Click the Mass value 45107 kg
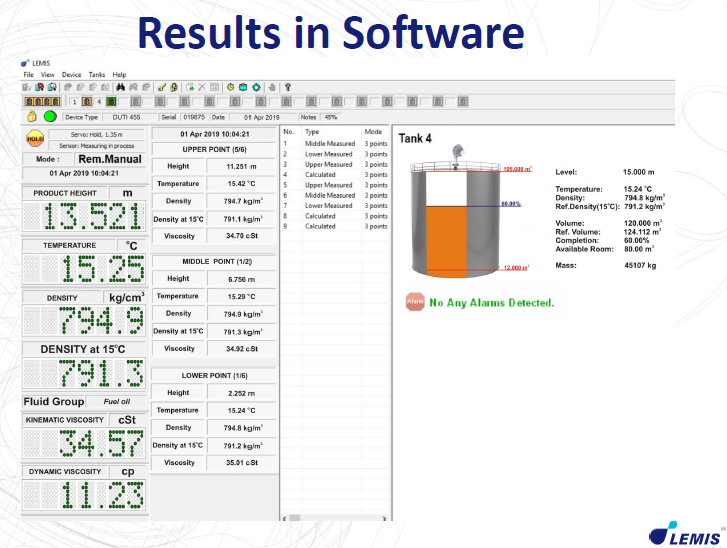727x548 pixels. (640, 266)
